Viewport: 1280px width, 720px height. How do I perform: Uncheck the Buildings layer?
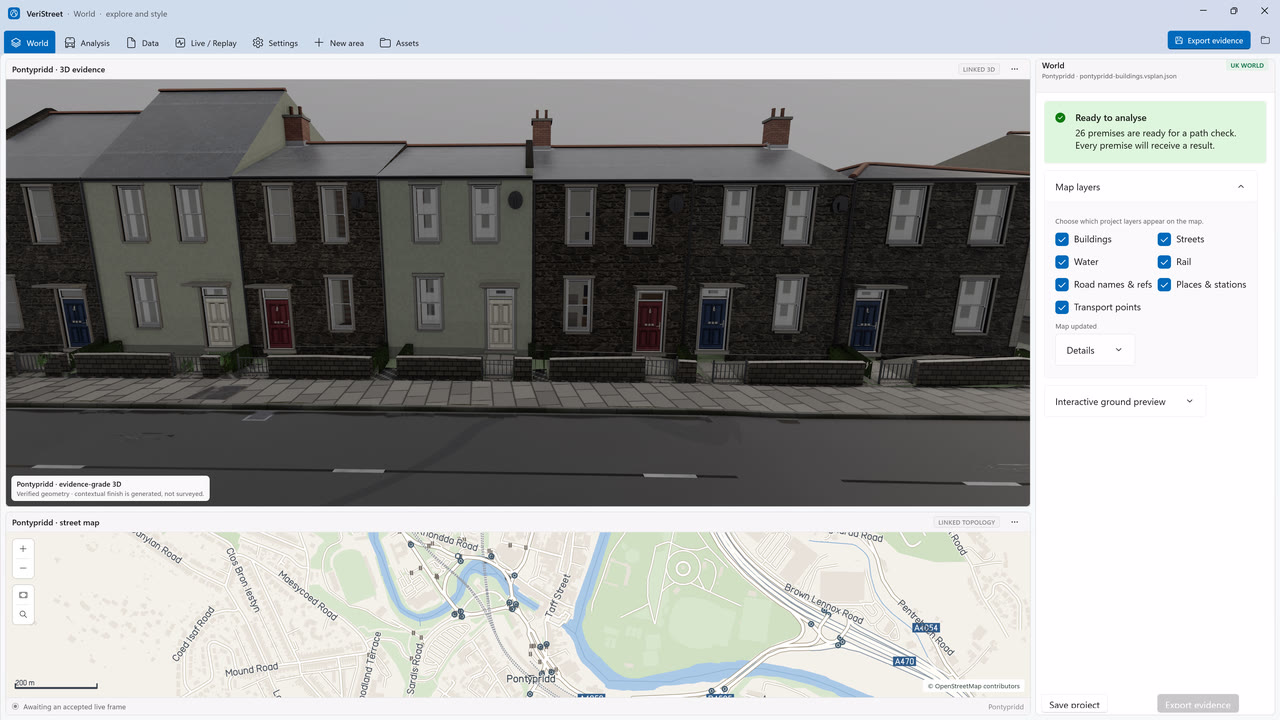1062,239
